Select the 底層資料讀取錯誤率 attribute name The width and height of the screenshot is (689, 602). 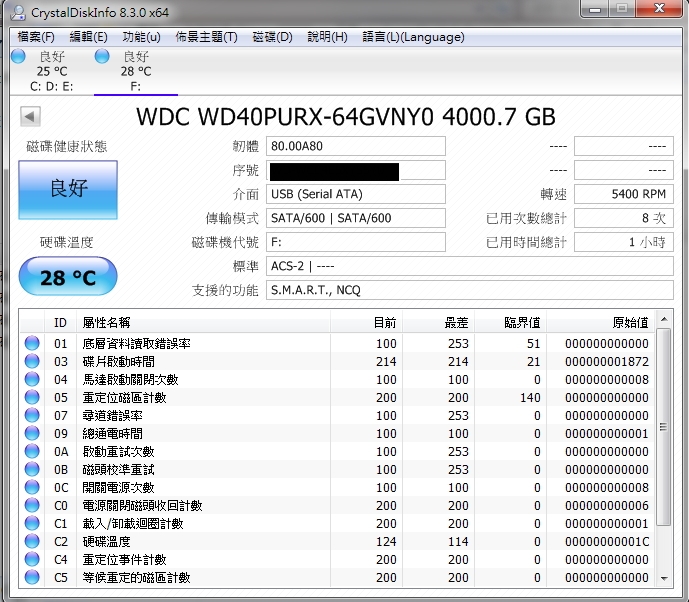coord(136,343)
